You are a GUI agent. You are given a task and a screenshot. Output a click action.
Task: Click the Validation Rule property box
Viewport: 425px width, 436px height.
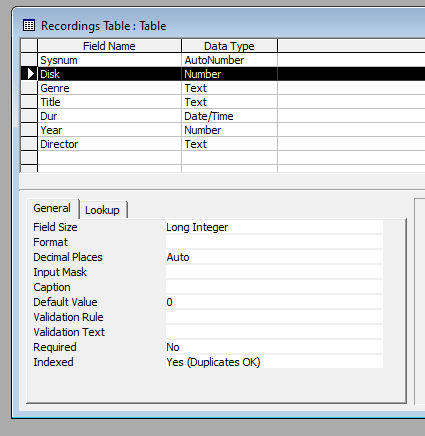pyautogui.click(x=274, y=317)
